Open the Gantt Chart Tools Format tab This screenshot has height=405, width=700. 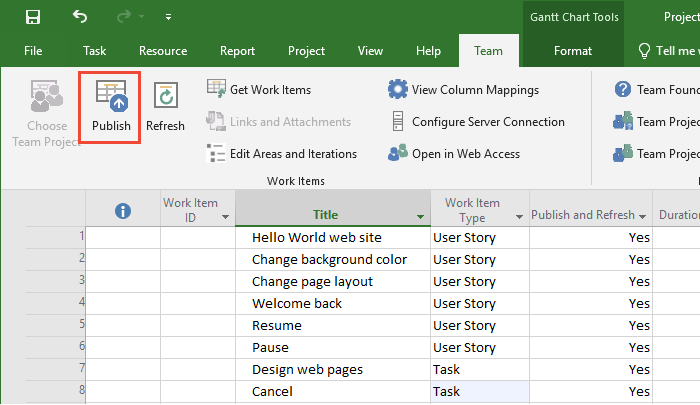(573, 51)
